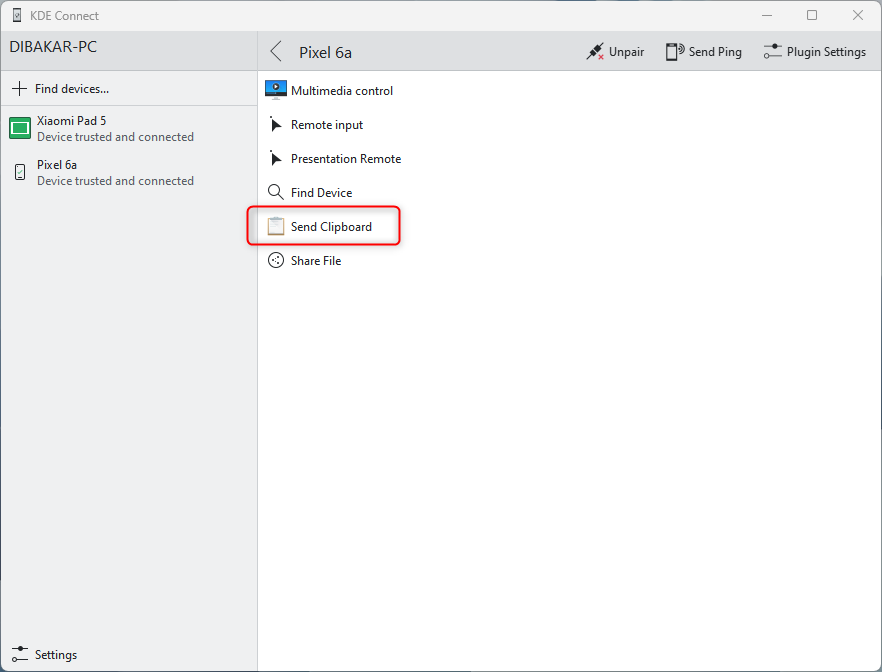Choose the Find Device label

(x=321, y=193)
